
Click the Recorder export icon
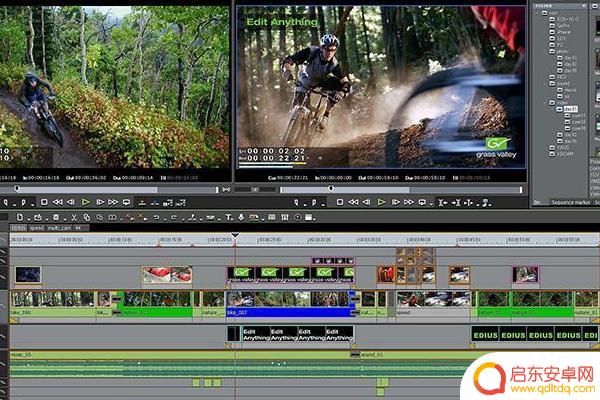click(486, 202)
